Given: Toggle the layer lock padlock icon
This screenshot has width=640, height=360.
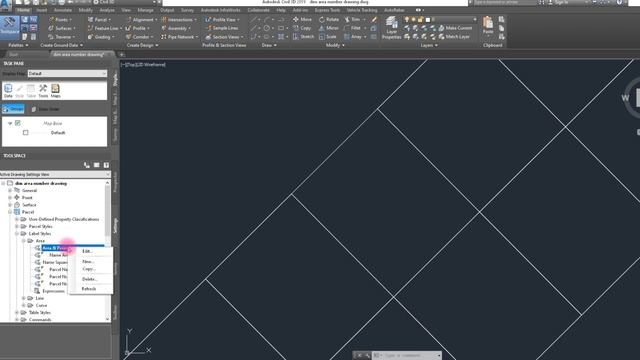Looking at the screenshot, I should (420, 20).
